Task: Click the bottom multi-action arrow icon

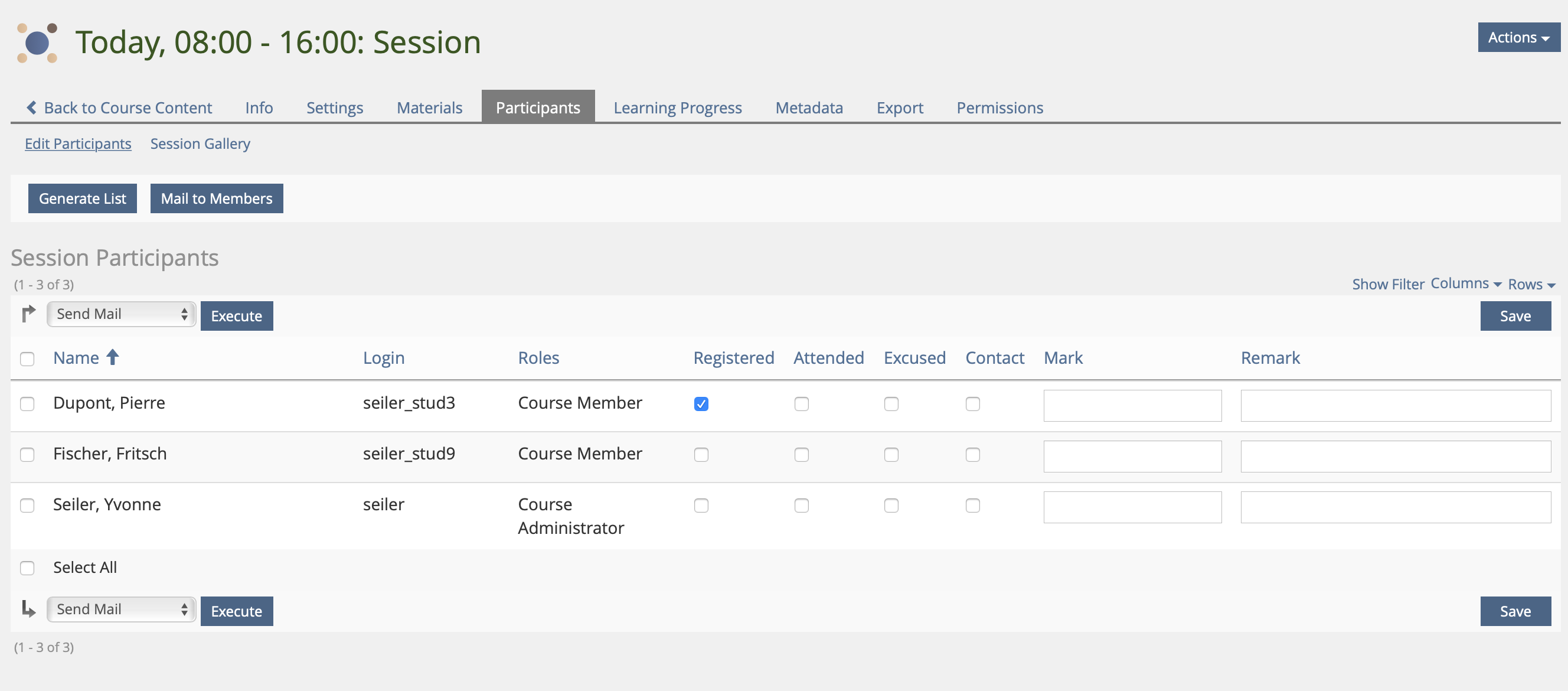Action: [x=28, y=608]
